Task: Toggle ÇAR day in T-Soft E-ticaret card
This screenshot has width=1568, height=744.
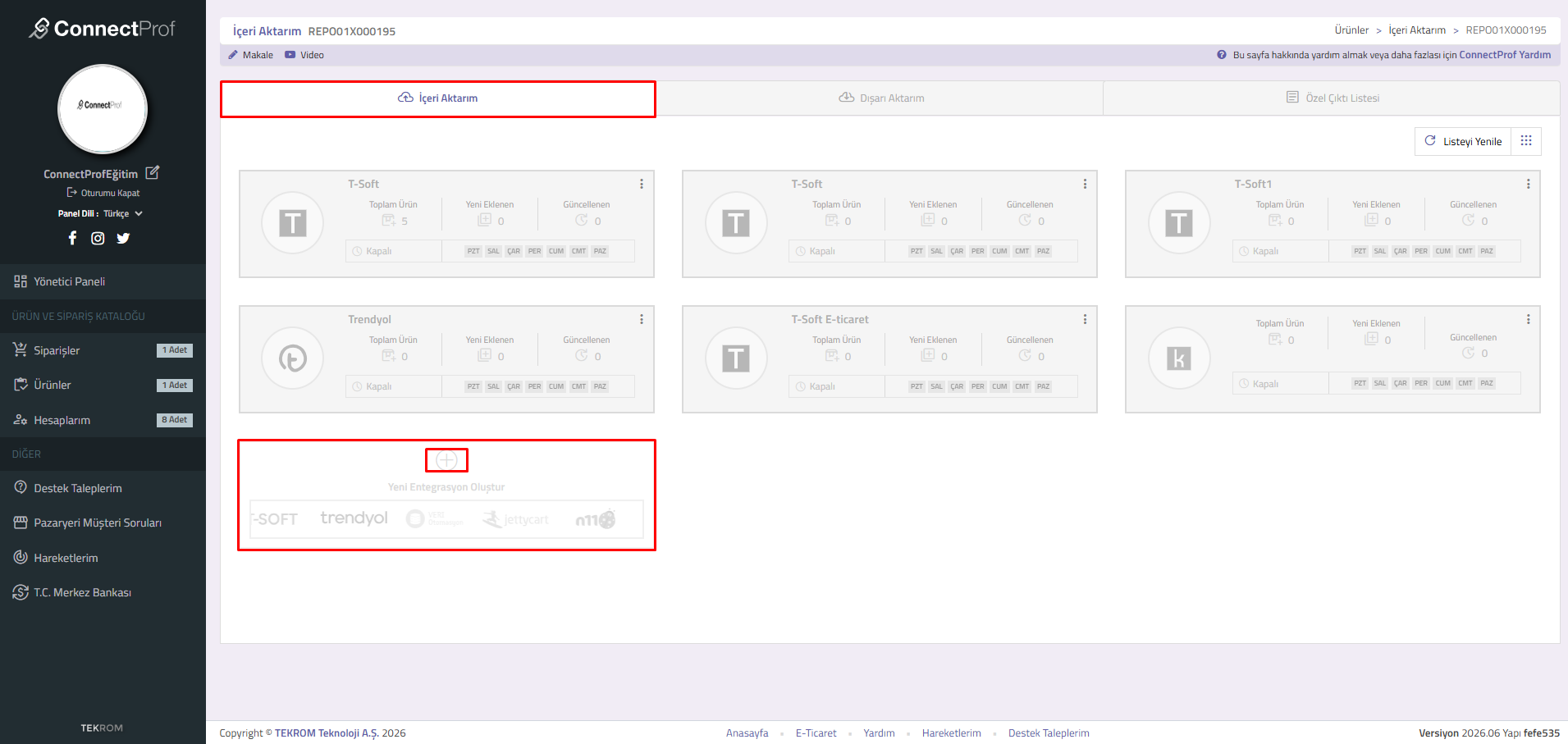Action: [x=957, y=386]
